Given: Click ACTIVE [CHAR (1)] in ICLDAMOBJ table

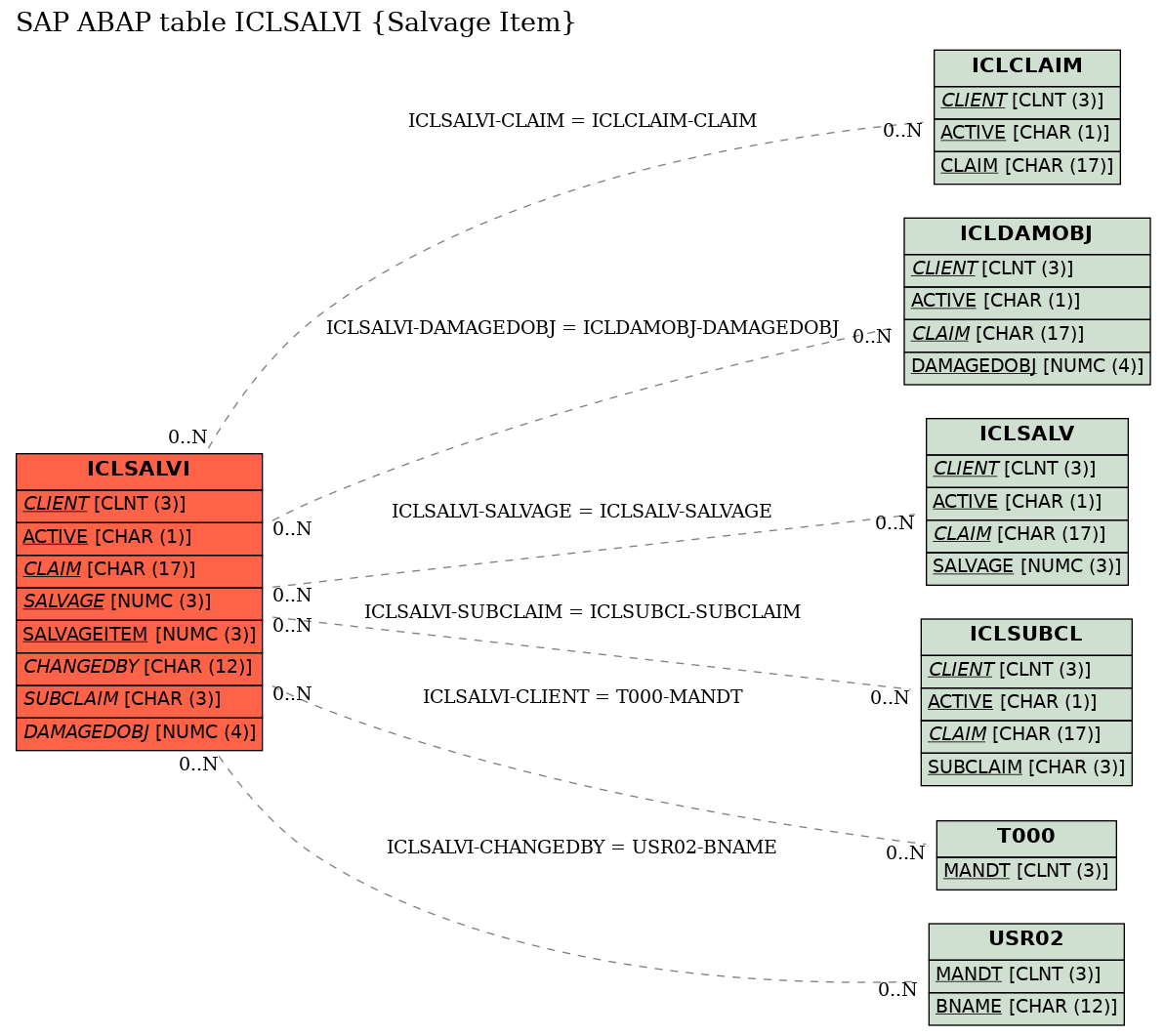Looking at the screenshot, I should (x=1026, y=303).
